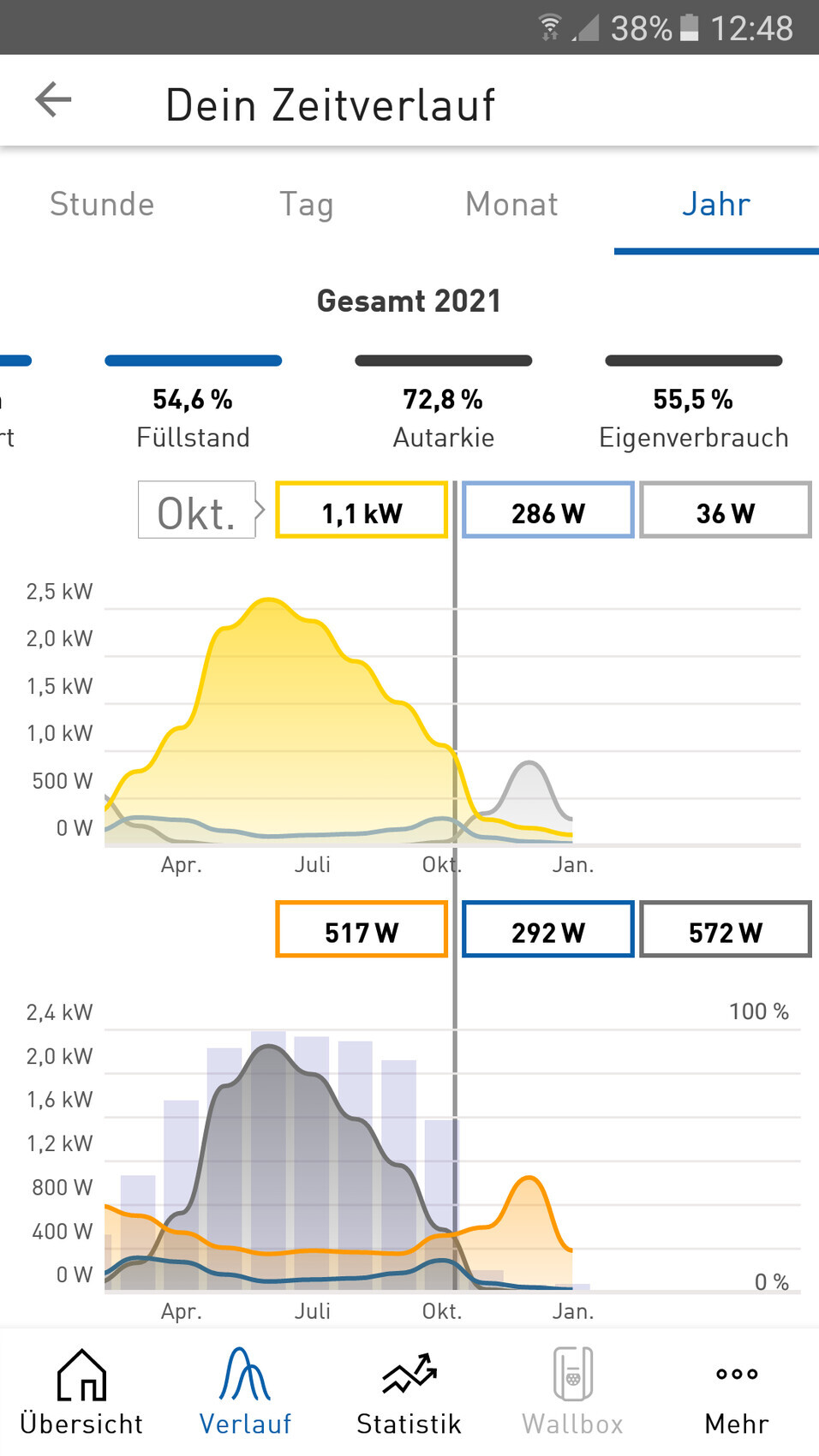Viewport: 819px width, 1456px height.
Task: Tap the battery status icon
Action: (689, 28)
